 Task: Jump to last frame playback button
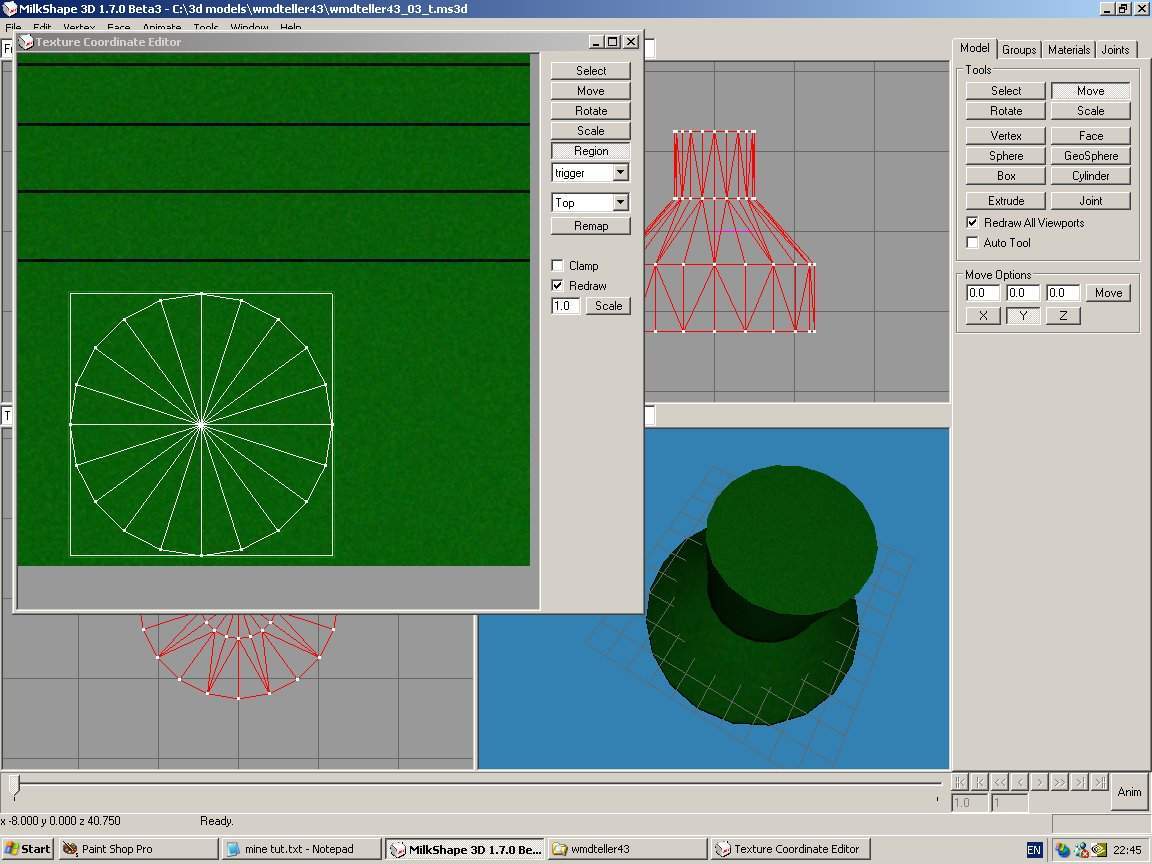coord(1100,782)
